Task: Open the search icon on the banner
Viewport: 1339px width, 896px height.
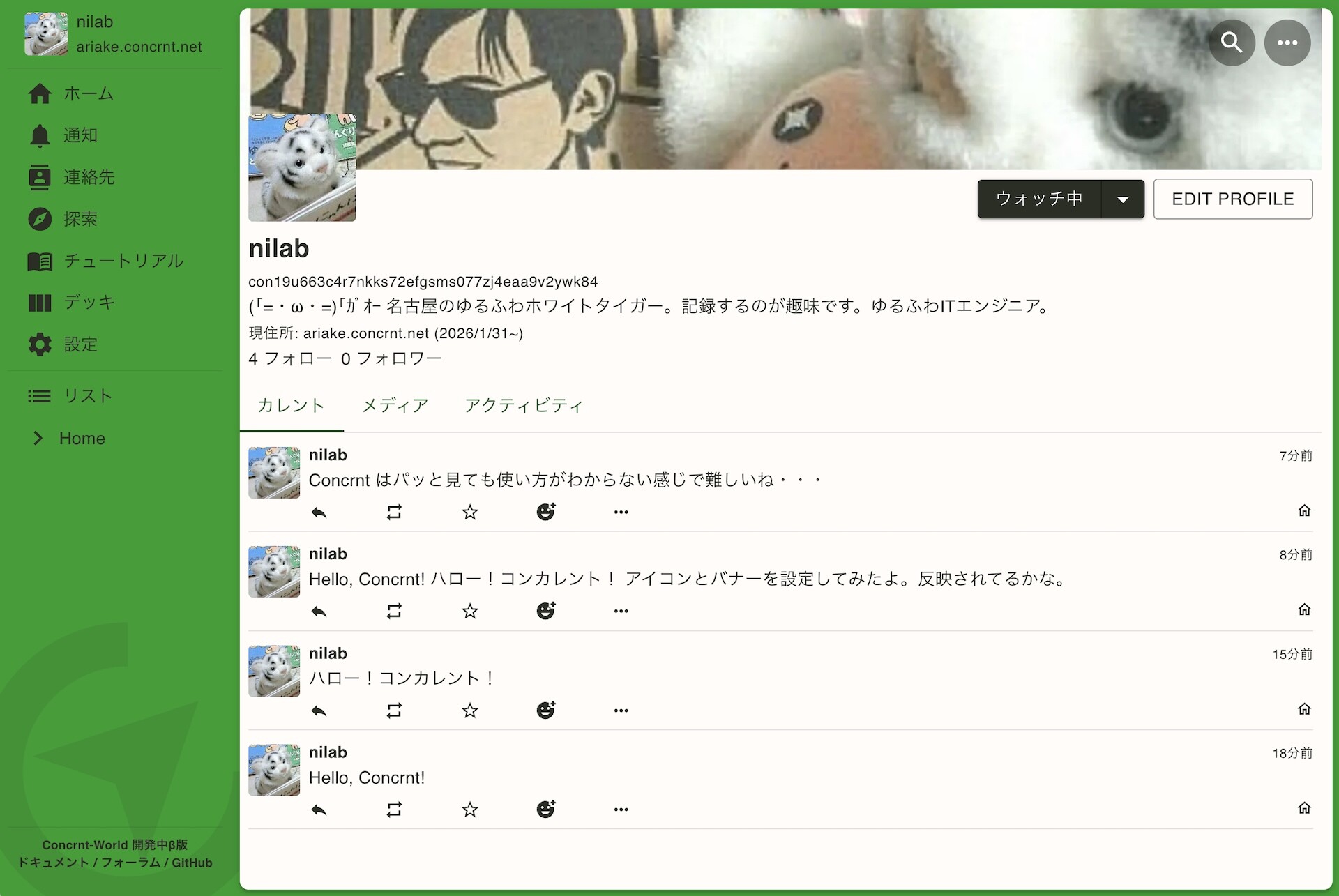Action: (1232, 43)
